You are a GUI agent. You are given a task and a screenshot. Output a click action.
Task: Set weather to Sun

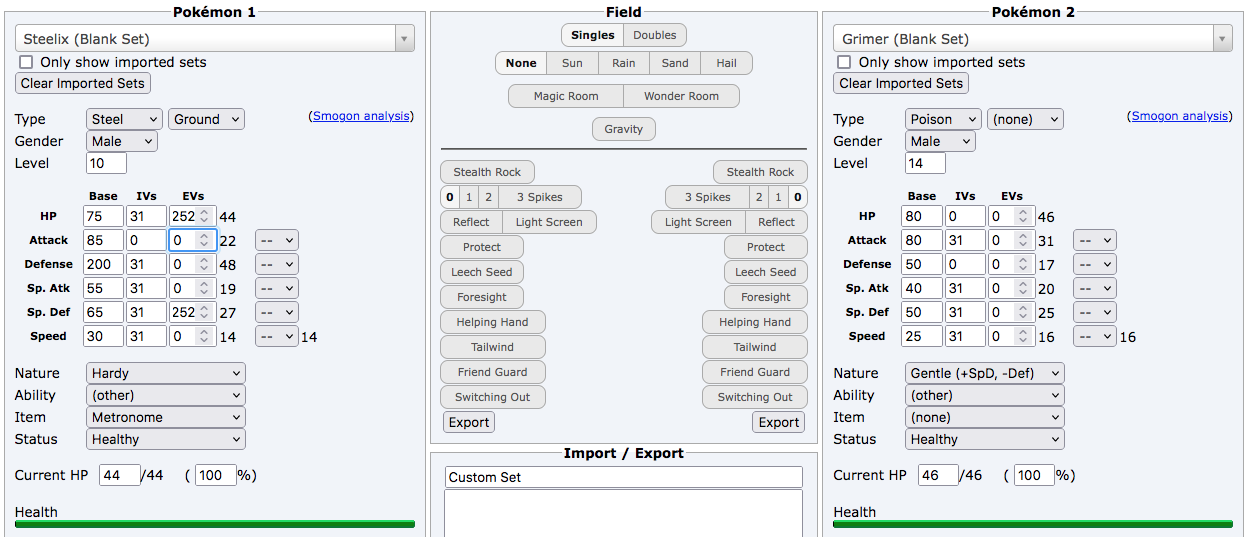coord(572,63)
